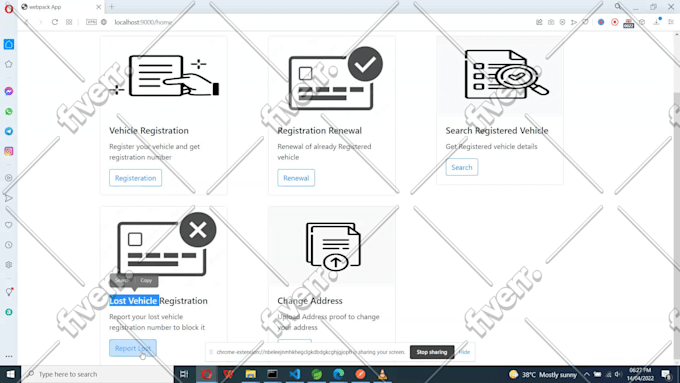Reload the current page
Image resolution: width=680 pixels, height=383 pixels.
point(55,22)
